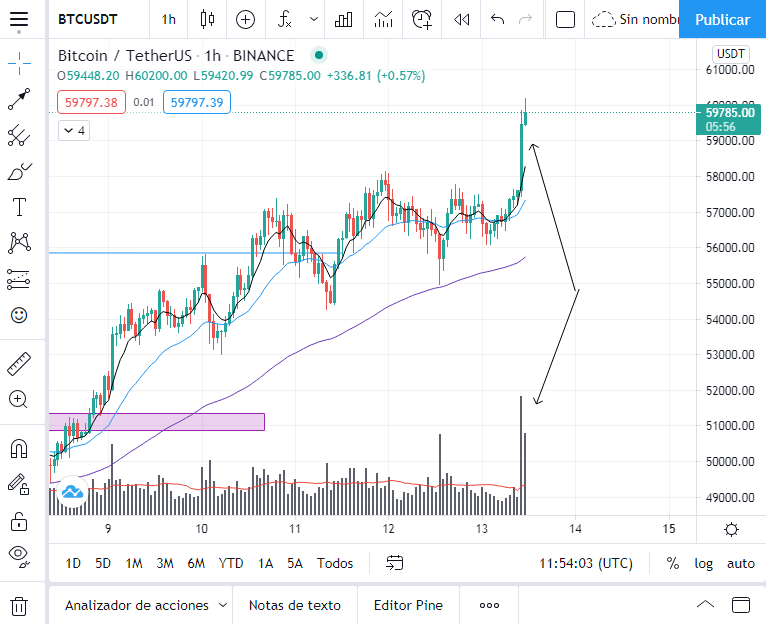Open the emoji icons tool
This screenshot has width=766, height=624.
point(19,315)
